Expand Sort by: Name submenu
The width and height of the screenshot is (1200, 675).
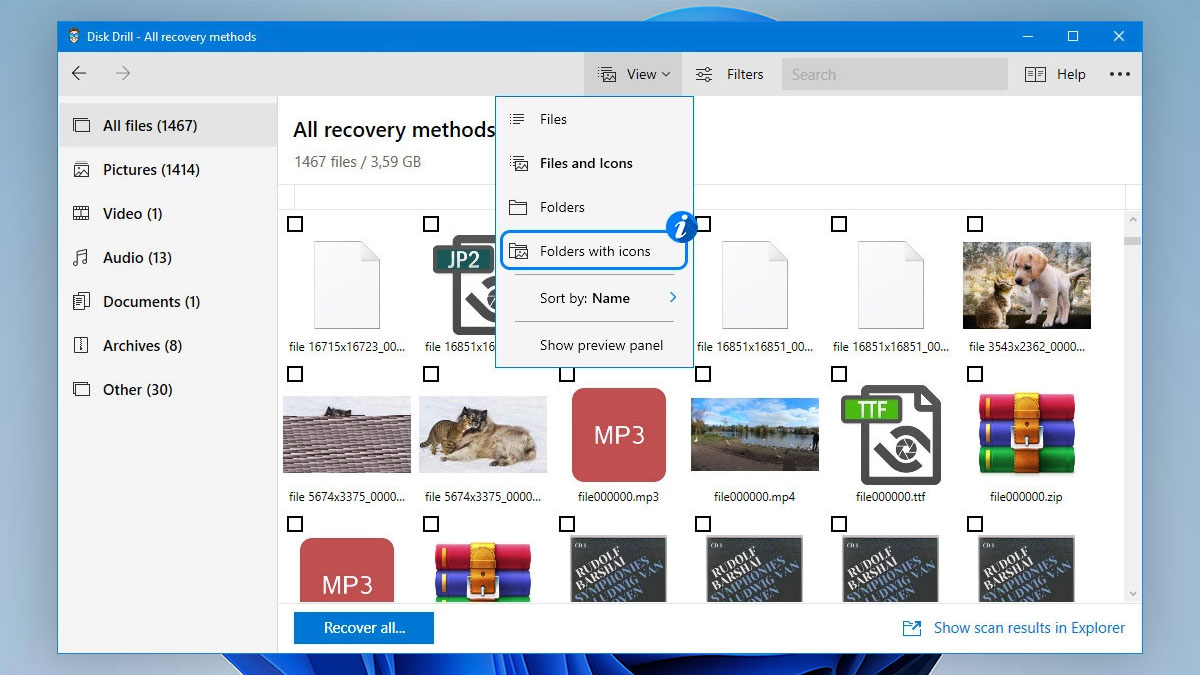594,298
